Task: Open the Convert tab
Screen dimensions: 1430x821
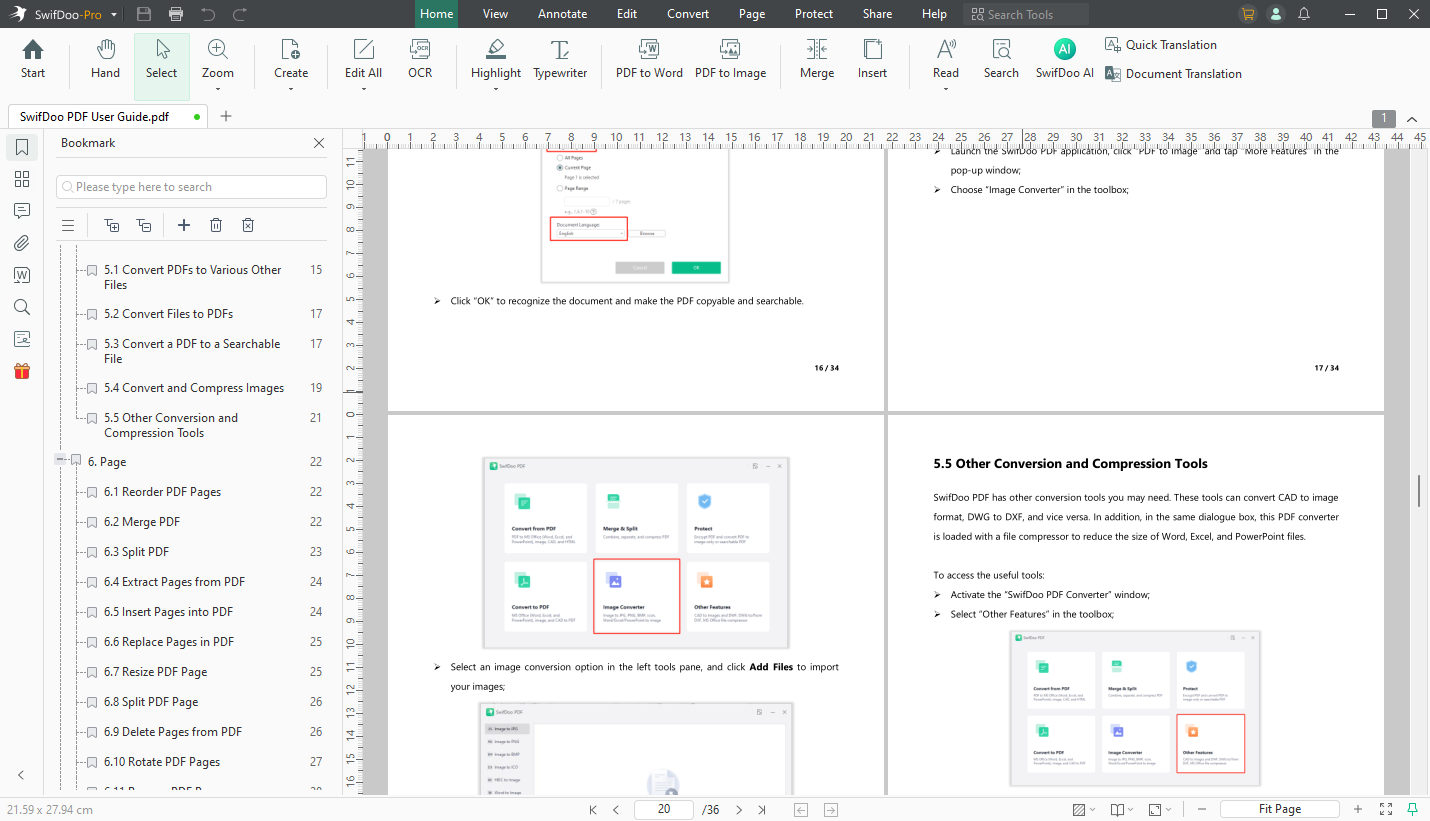Action: tap(688, 14)
